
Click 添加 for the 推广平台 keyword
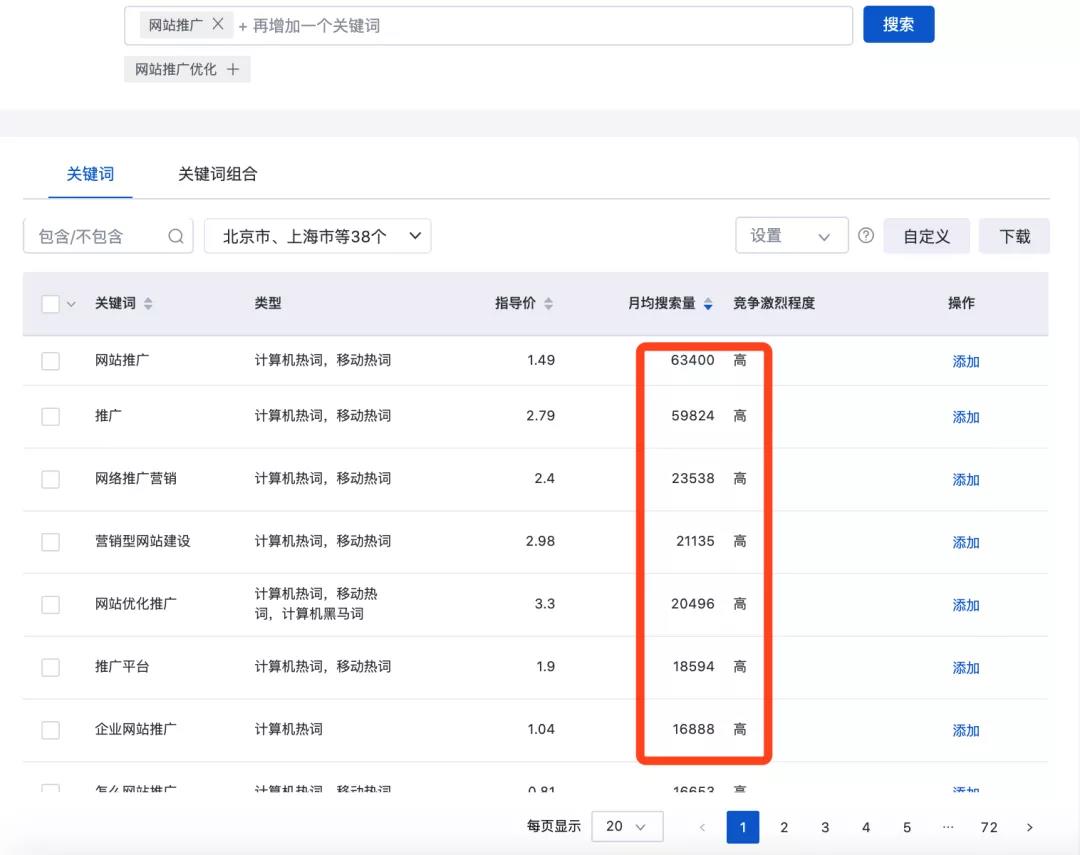point(965,667)
